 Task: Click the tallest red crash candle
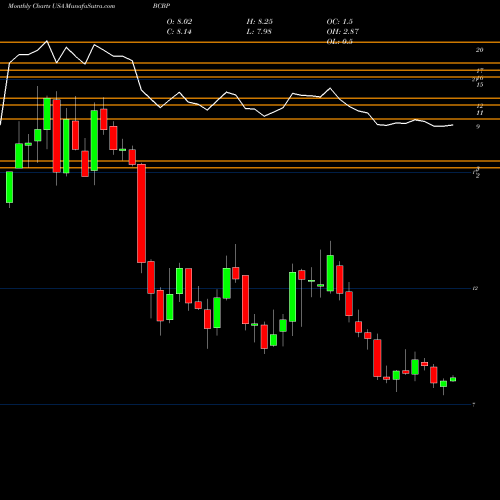coord(141,213)
